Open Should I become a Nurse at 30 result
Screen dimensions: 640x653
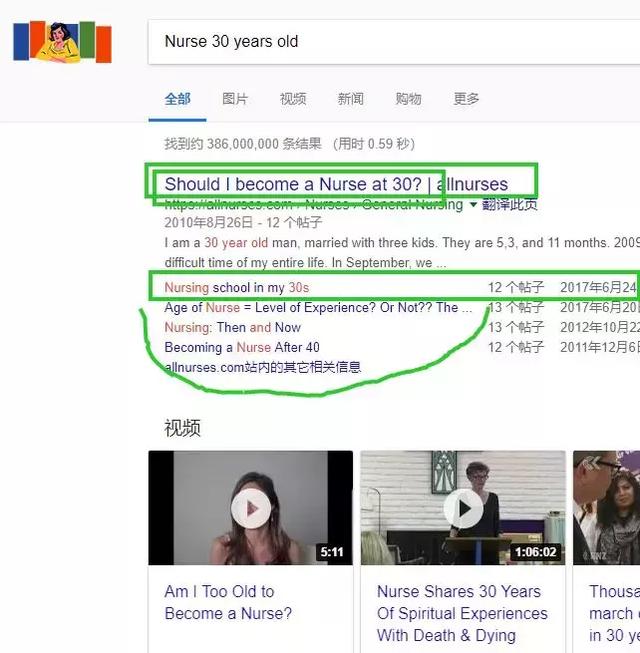(336, 184)
